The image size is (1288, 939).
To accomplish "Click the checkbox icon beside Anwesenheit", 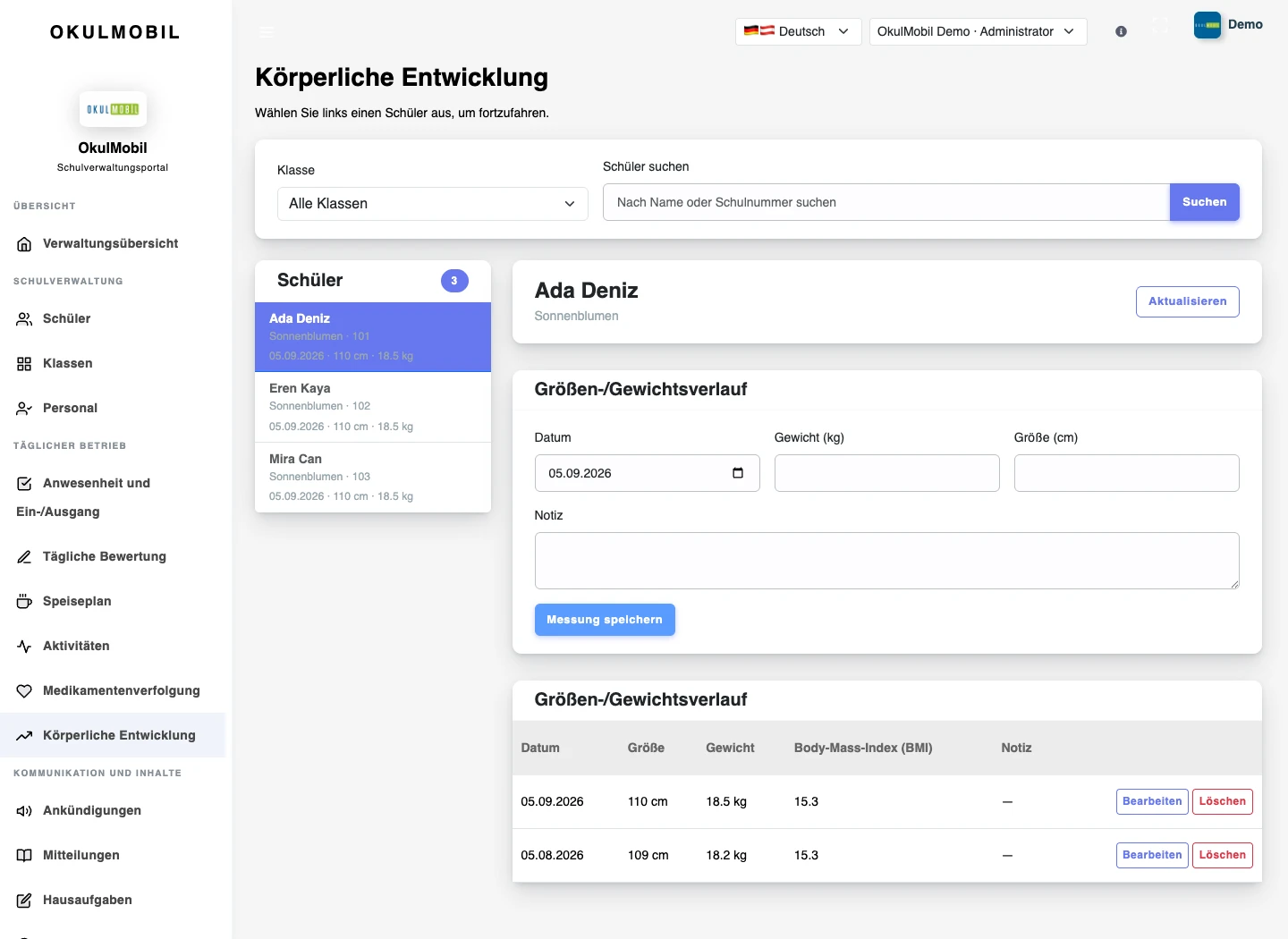I will pyautogui.click(x=24, y=484).
